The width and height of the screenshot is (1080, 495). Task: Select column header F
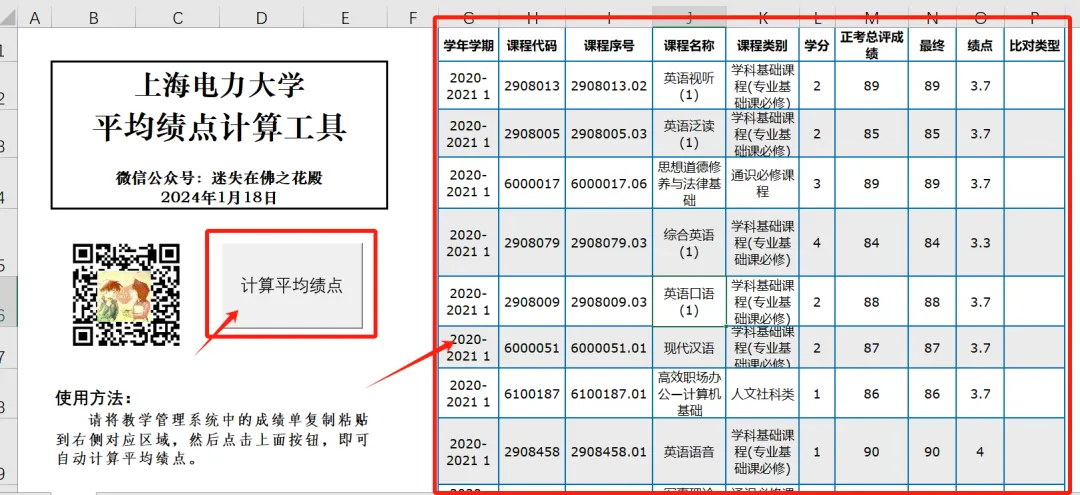coord(413,18)
